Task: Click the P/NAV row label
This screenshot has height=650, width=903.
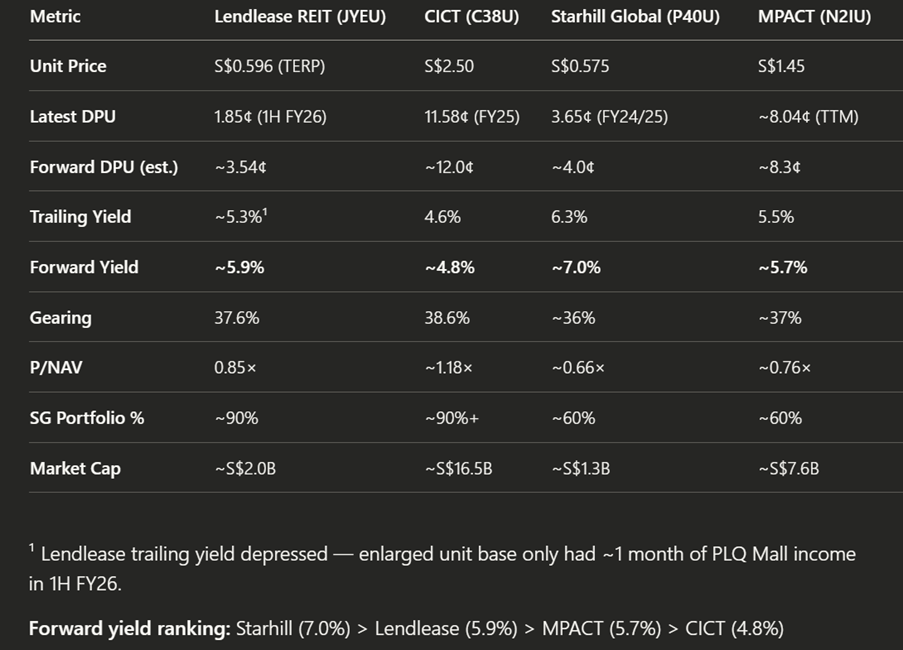Action: tap(56, 368)
